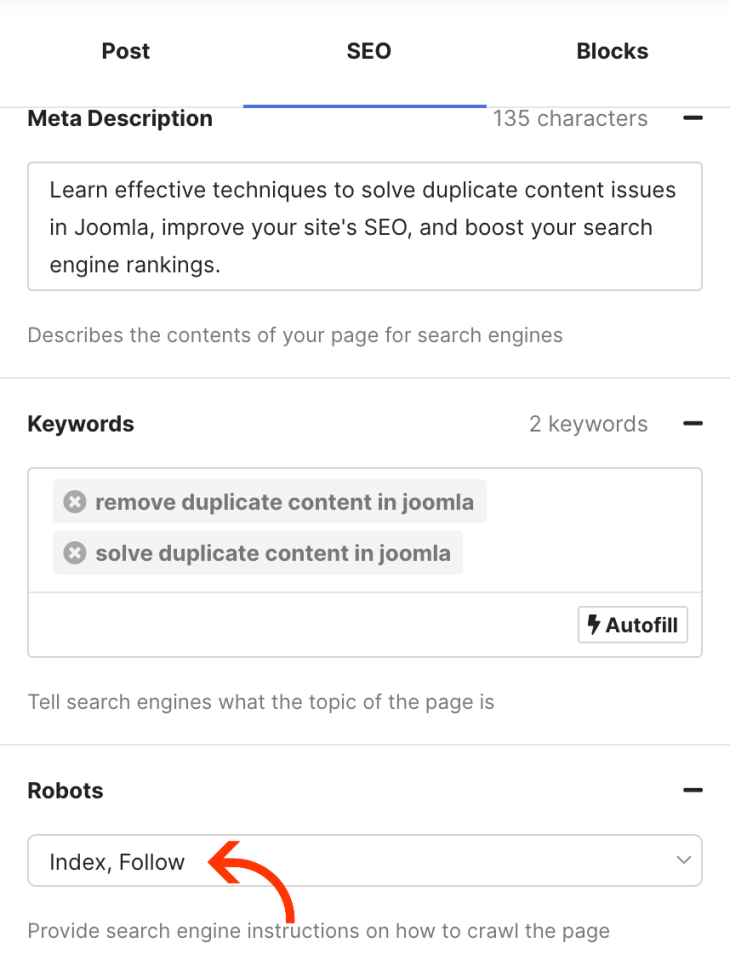Click the Keywords section heading

click(x=81, y=424)
